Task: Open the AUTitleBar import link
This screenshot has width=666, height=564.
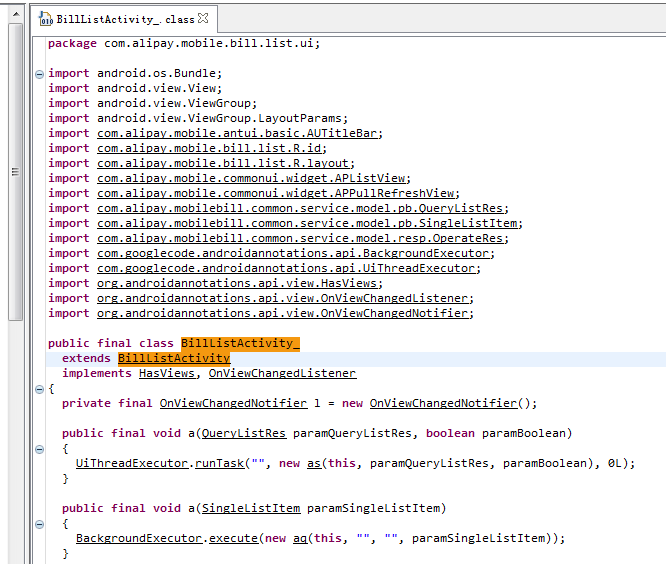Action: pos(237,133)
